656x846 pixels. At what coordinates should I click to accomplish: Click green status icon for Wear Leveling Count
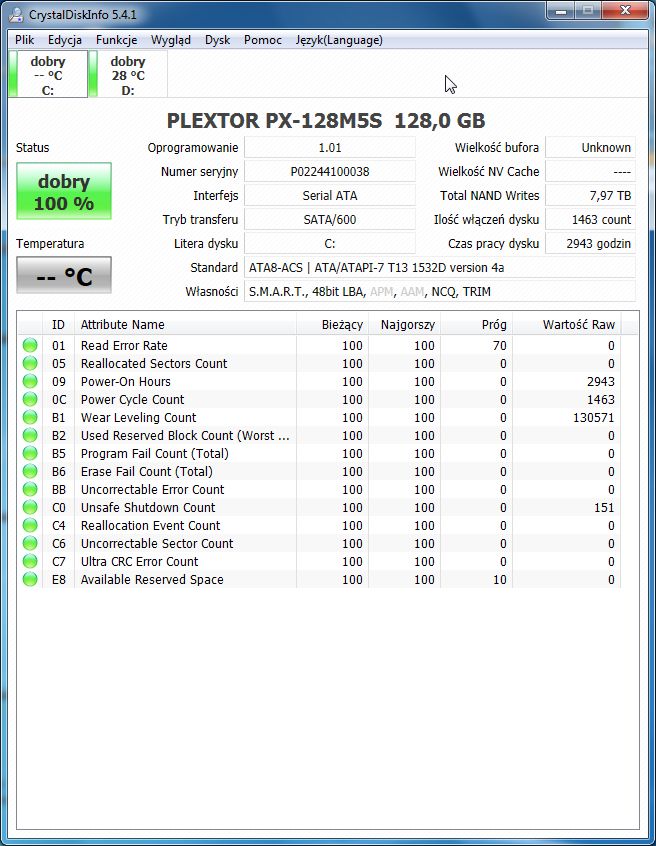click(x=30, y=417)
